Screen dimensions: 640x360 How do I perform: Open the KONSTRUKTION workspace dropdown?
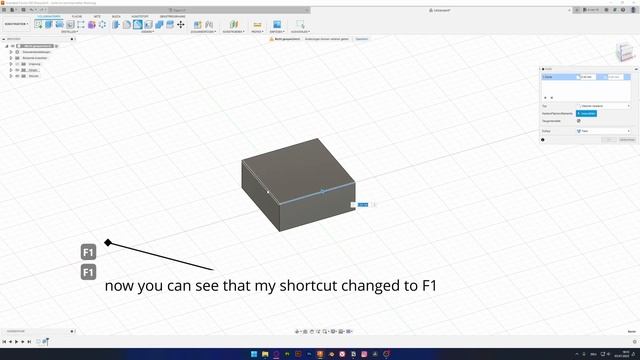point(16,24)
